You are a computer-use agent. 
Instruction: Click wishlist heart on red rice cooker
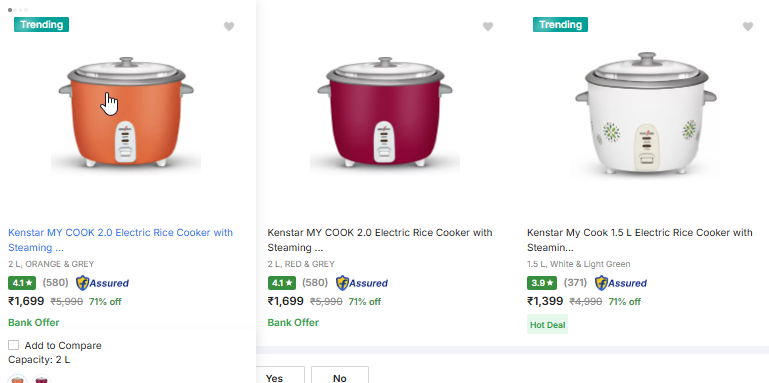tap(487, 26)
